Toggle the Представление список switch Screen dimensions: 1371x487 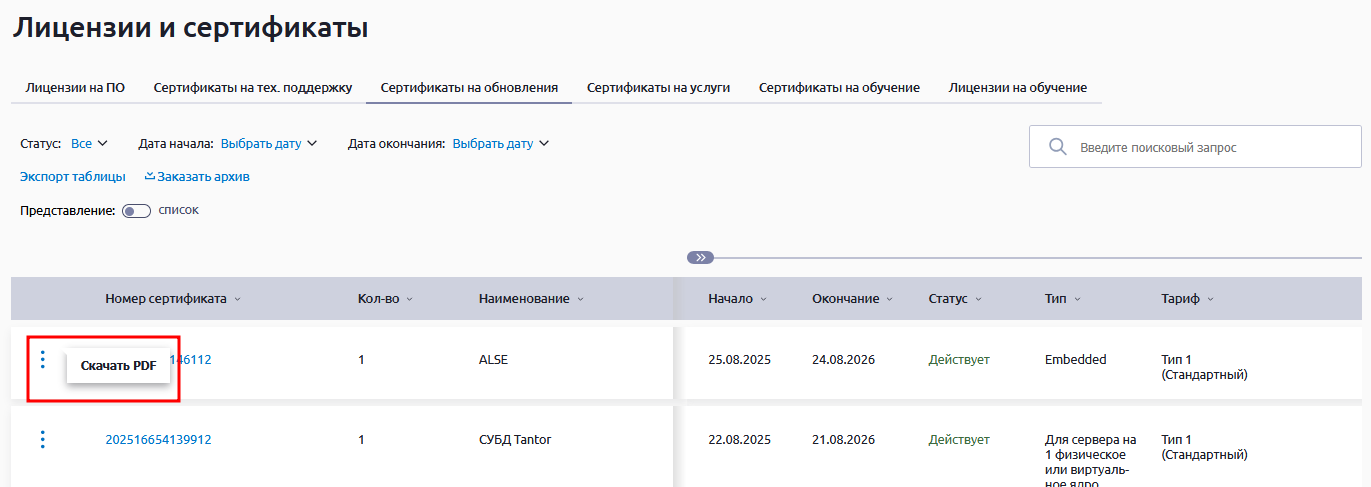[135, 211]
